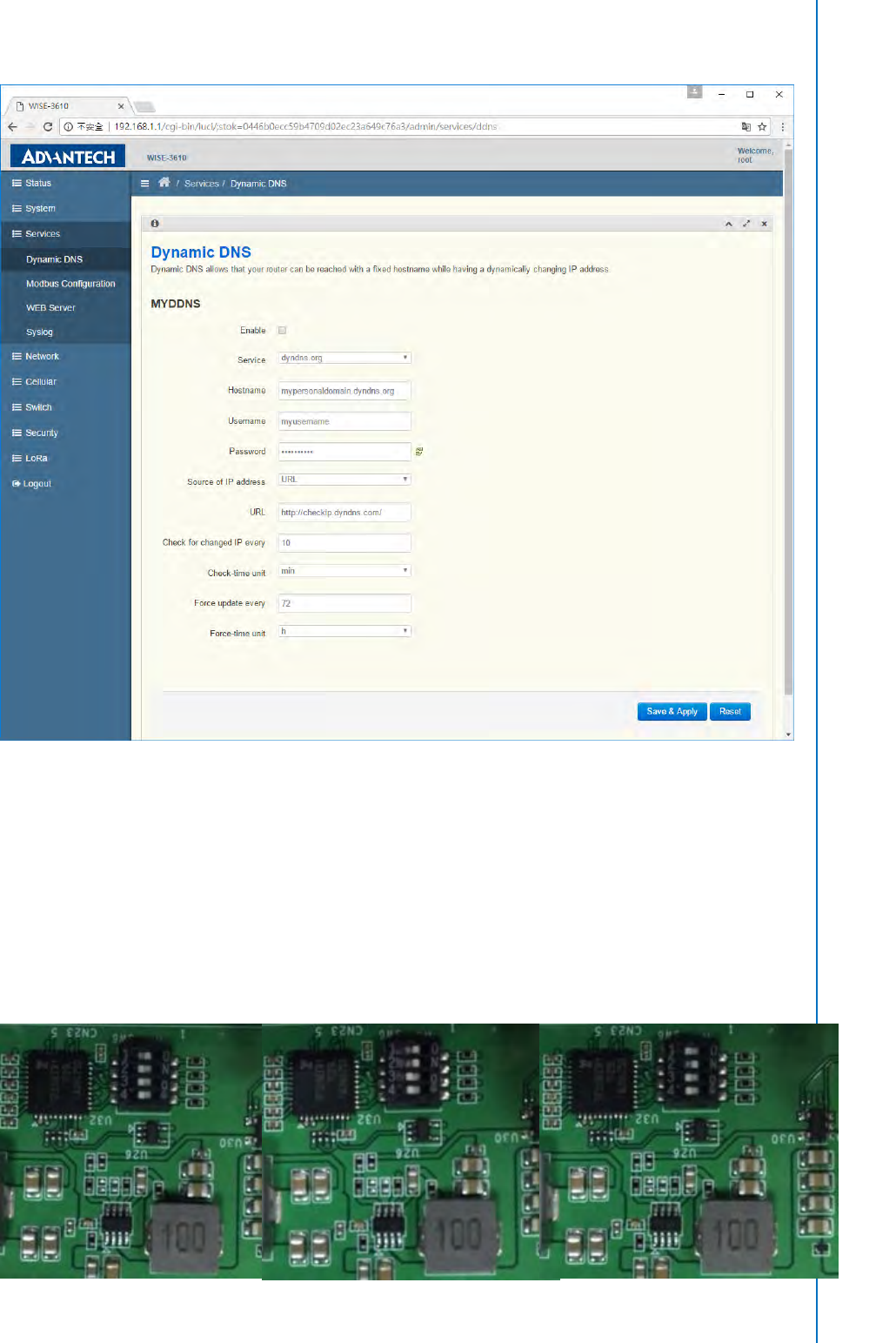Reveal password using icon beside Password field
896x1343 pixels.
click(x=419, y=452)
